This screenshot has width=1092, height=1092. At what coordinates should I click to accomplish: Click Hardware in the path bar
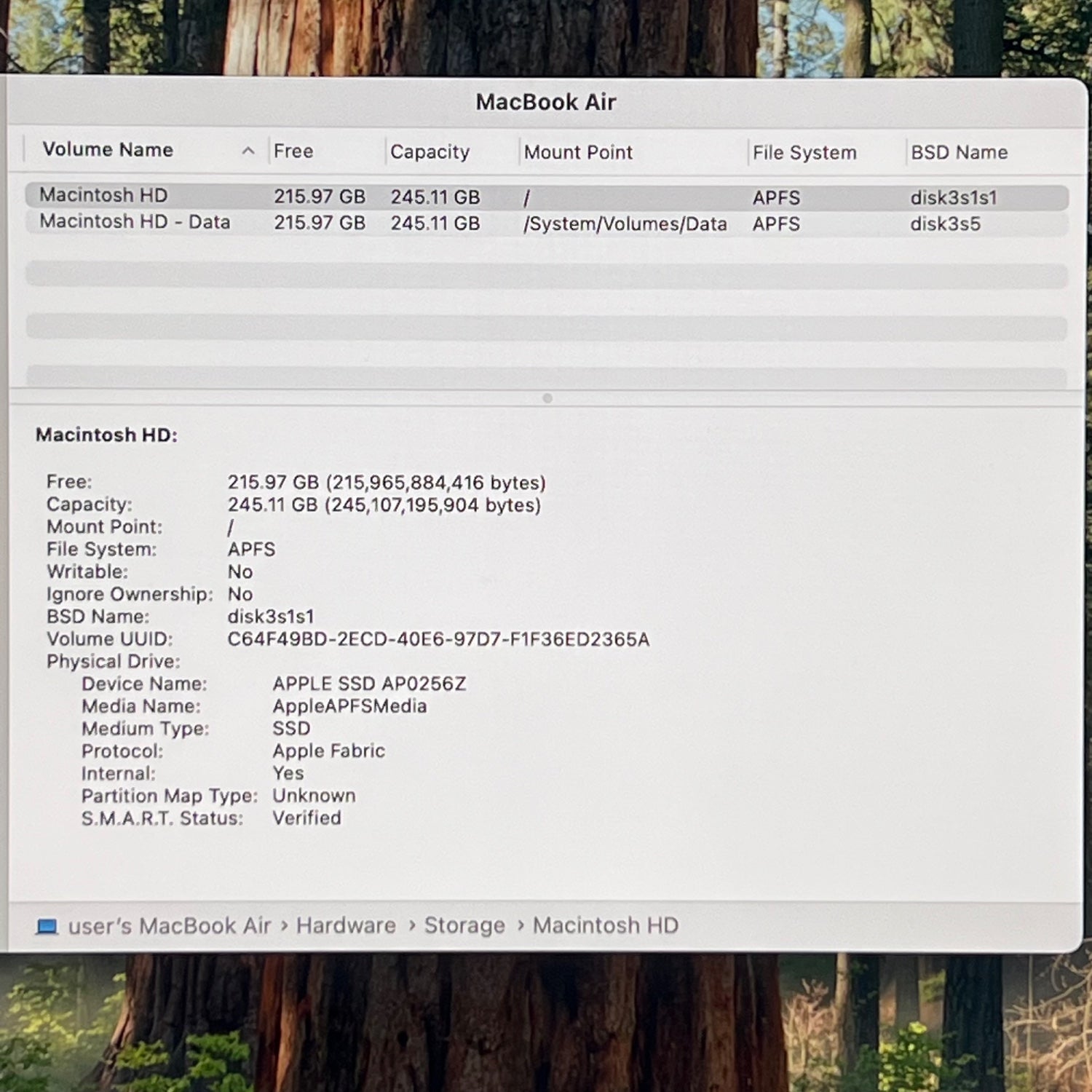[x=346, y=925]
